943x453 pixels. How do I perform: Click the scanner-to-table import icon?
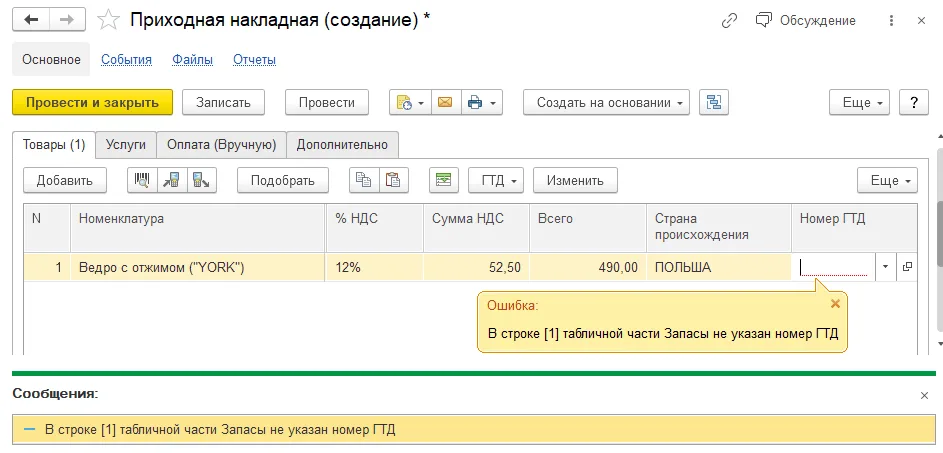coord(172,180)
